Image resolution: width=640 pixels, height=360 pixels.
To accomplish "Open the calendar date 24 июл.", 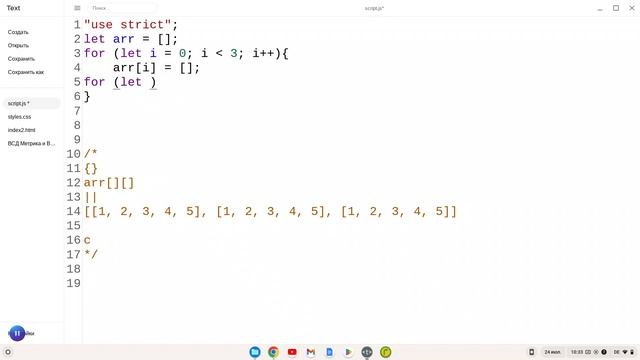I will tap(552, 352).
